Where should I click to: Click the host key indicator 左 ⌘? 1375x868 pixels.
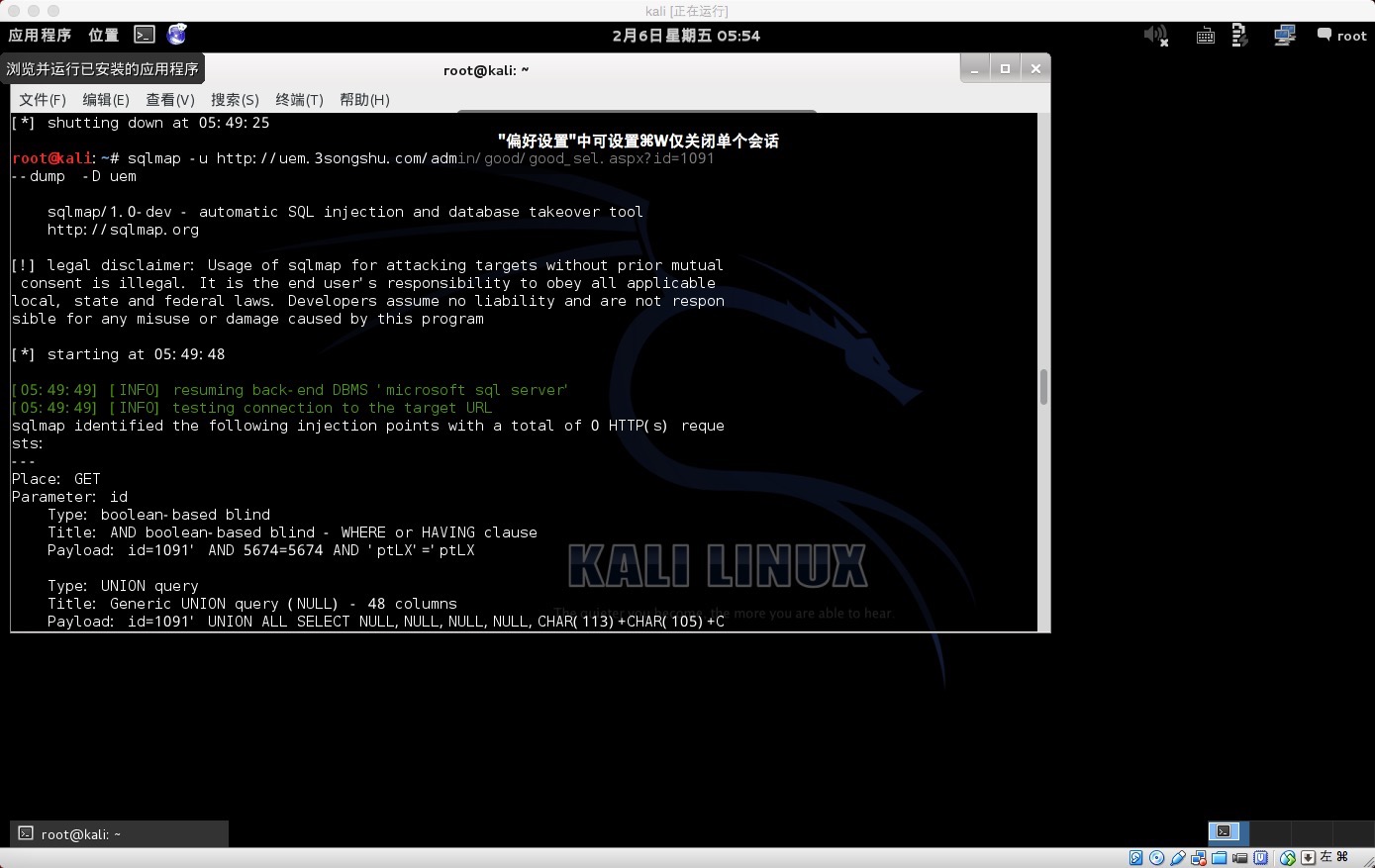click(x=1333, y=857)
